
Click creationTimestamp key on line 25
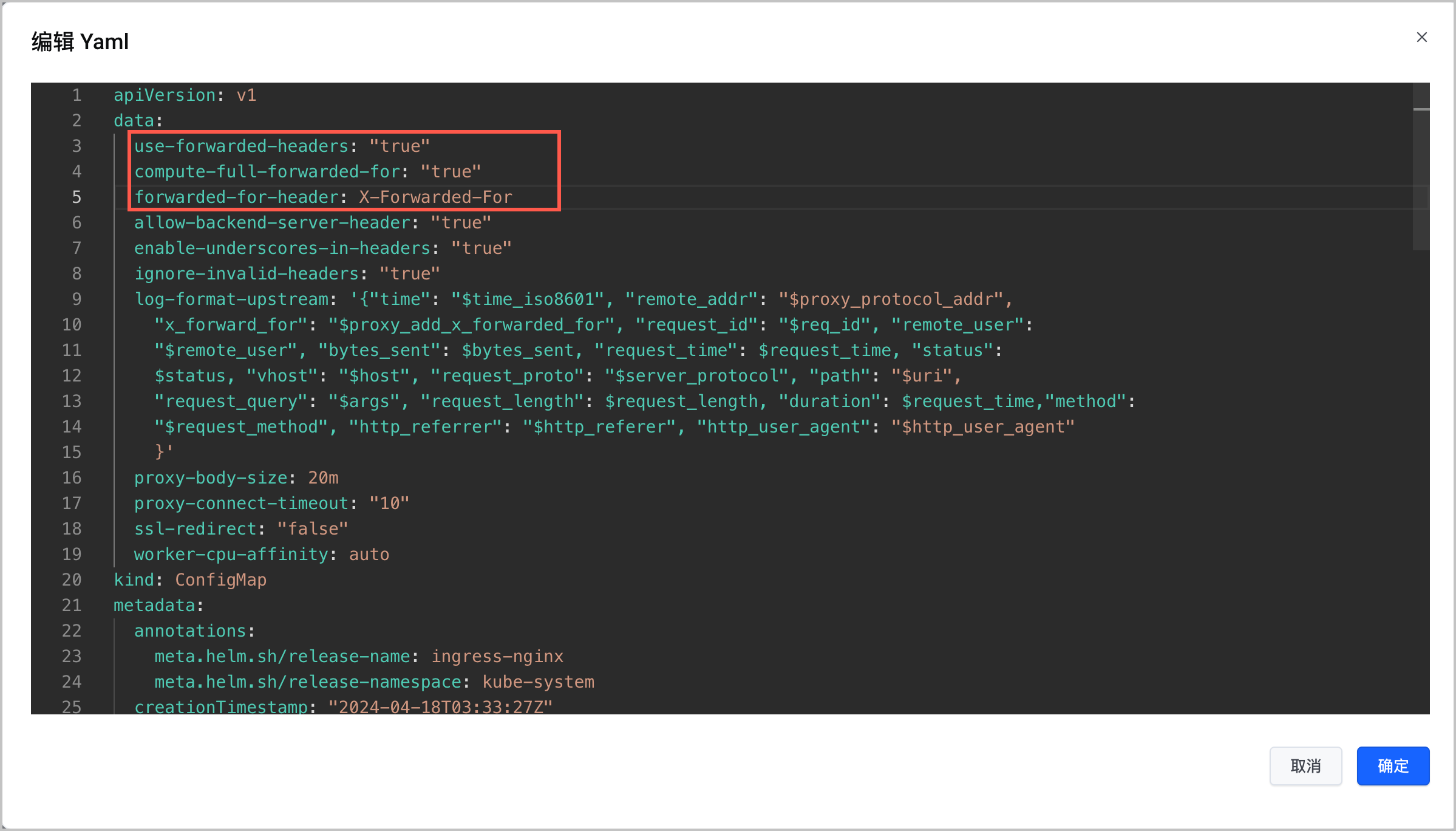221,707
